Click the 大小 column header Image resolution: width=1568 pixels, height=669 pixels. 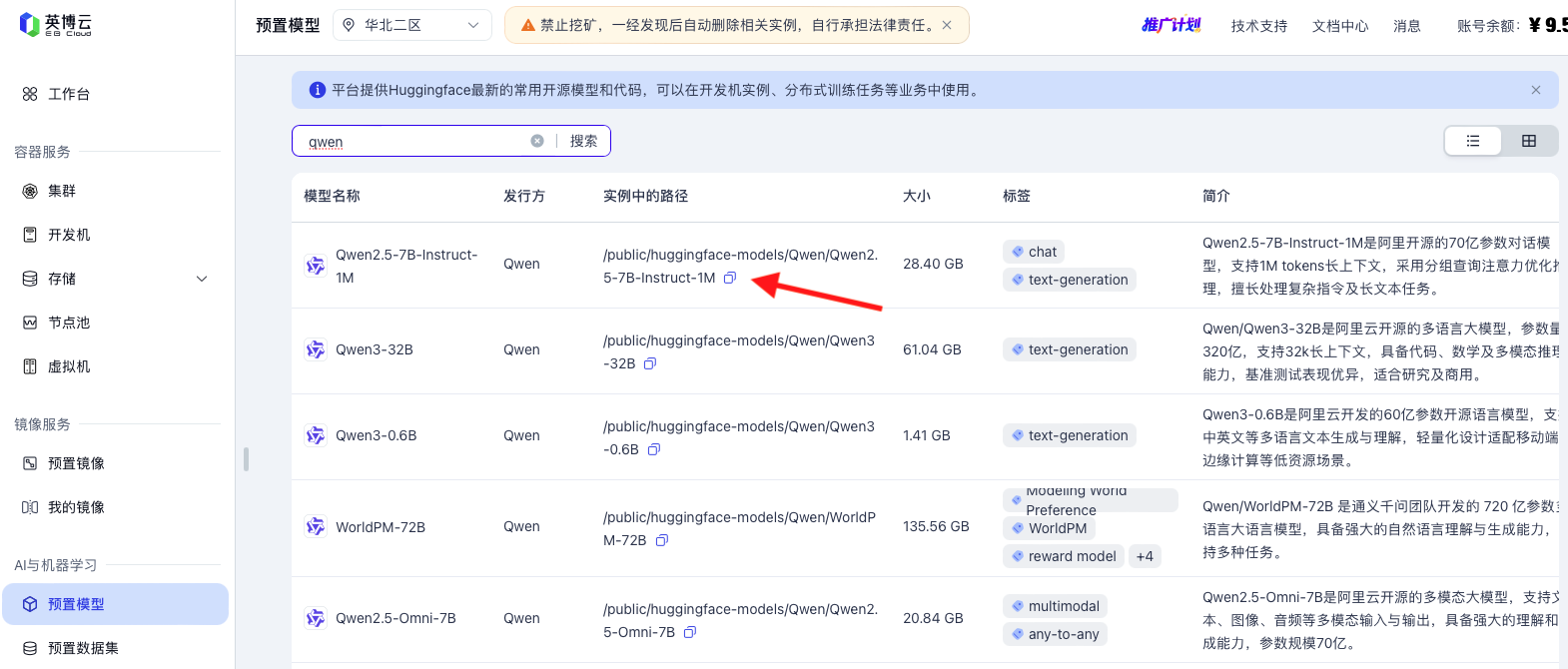click(917, 196)
